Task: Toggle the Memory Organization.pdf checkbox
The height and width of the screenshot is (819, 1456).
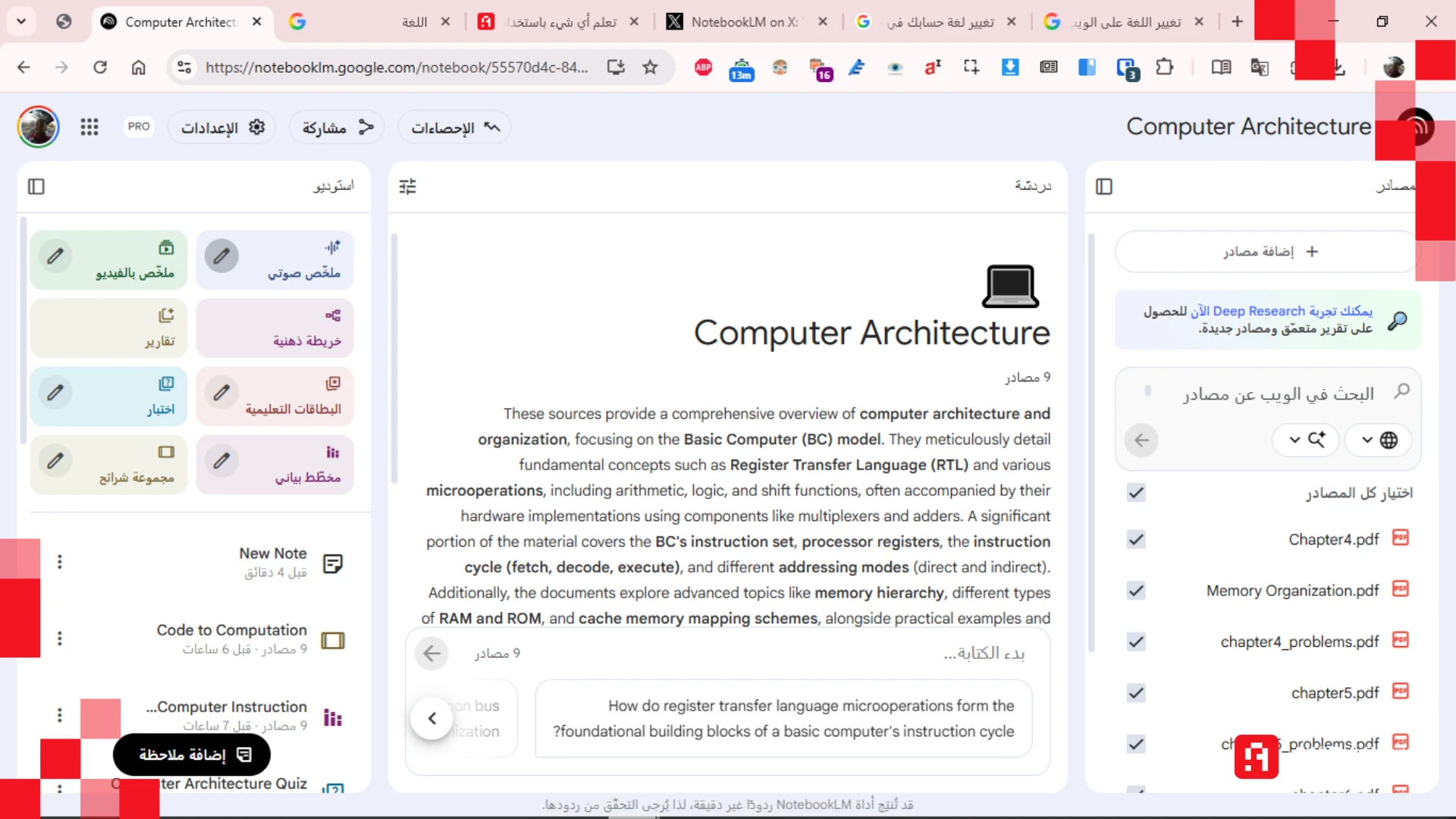Action: click(1135, 591)
